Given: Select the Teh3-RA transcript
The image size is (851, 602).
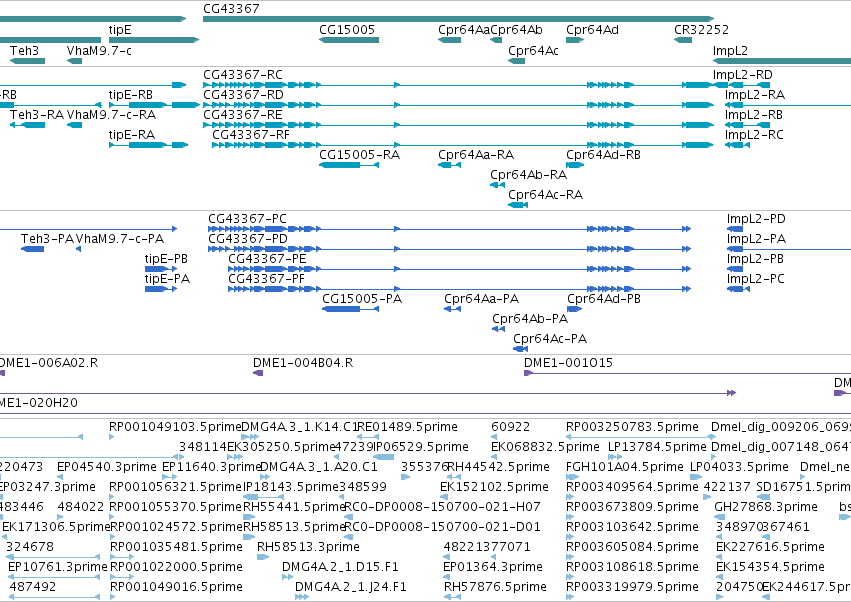Looking at the screenshot, I should coord(37,115).
